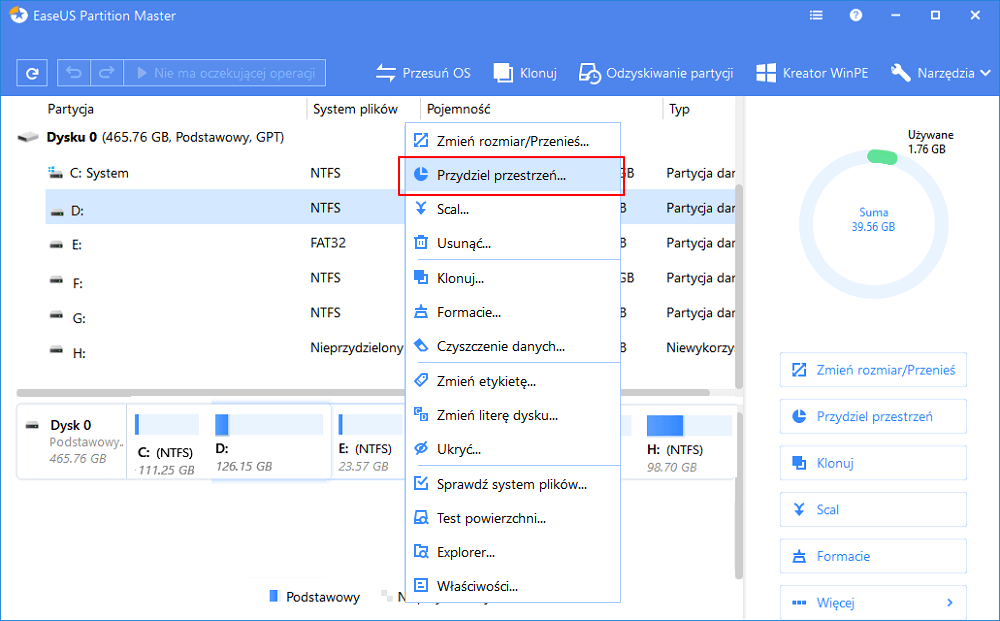
Task: Select the E: partition row in list
Action: click(x=225, y=244)
